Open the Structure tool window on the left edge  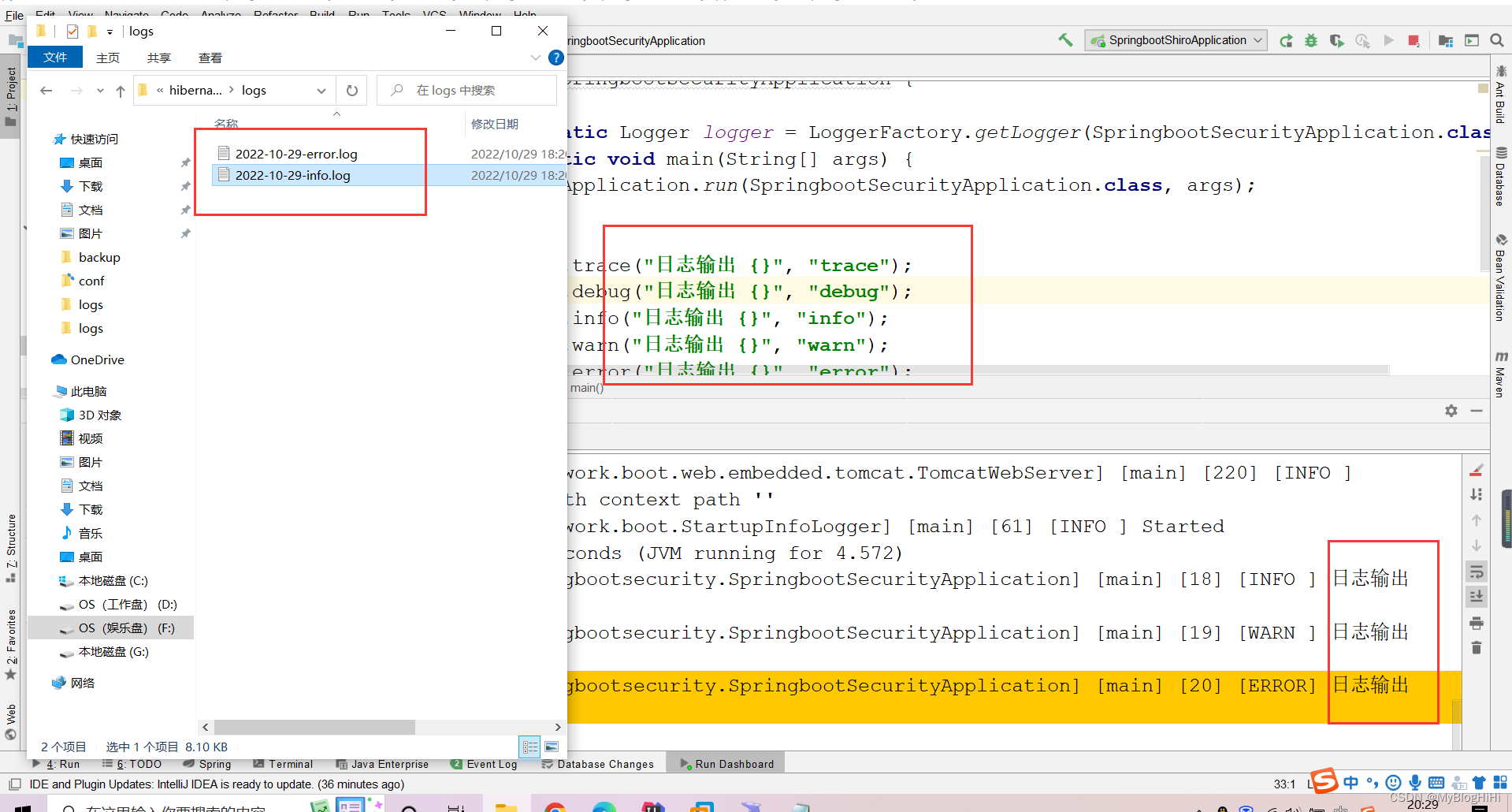[x=10, y=548]
